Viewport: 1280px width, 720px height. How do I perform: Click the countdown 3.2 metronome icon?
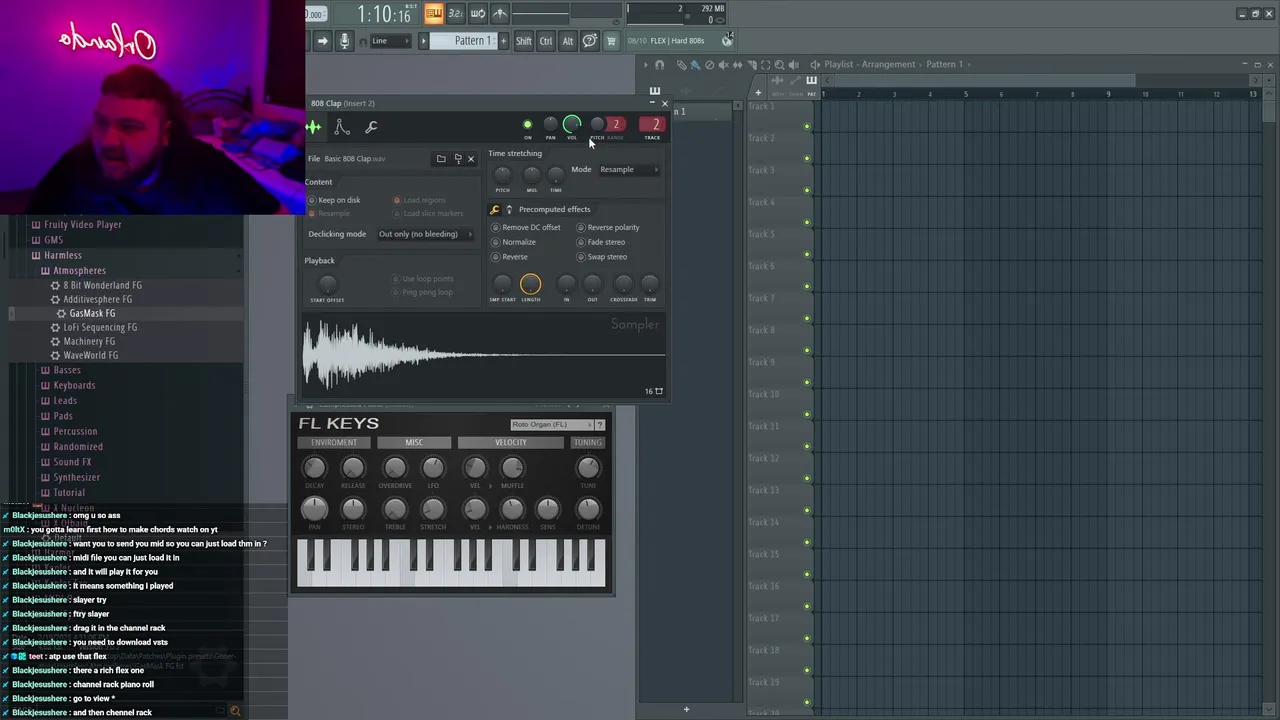pyautogui.click(x=455, y=13)
